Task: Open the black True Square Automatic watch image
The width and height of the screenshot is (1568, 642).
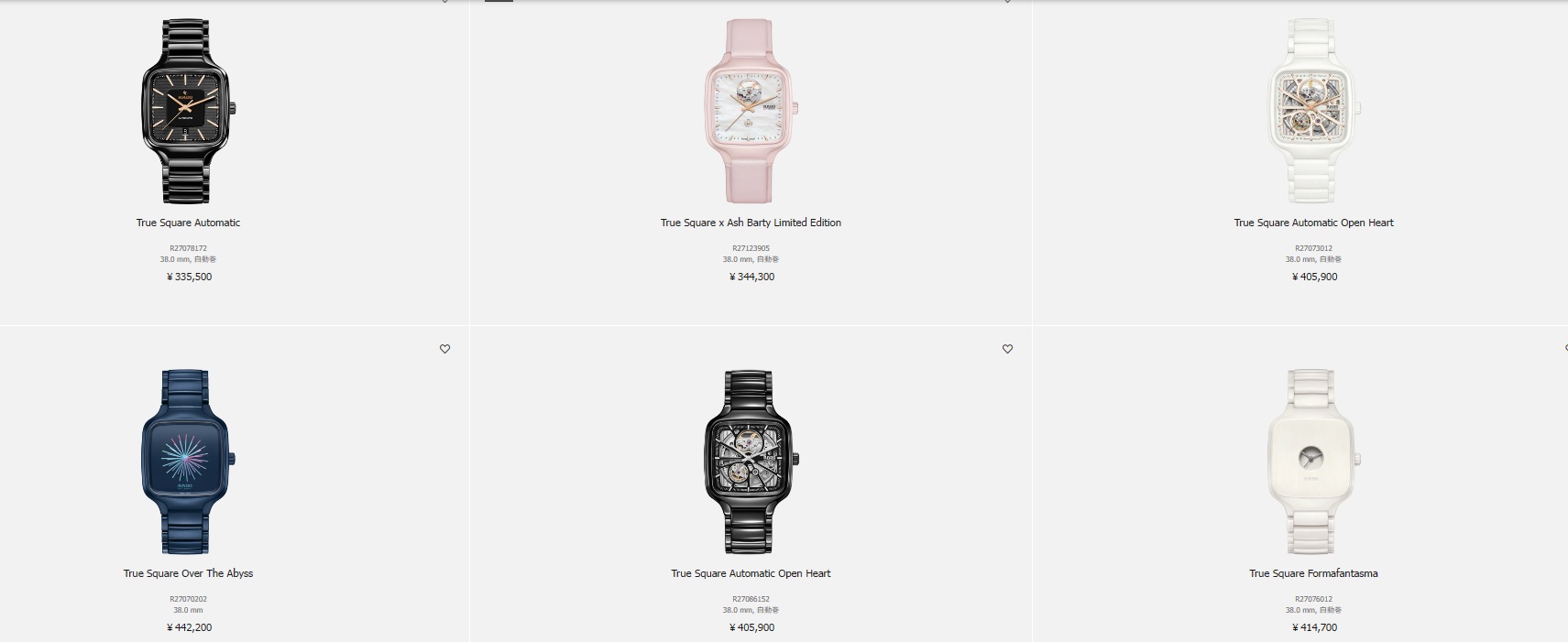Action: pos(189,111)
